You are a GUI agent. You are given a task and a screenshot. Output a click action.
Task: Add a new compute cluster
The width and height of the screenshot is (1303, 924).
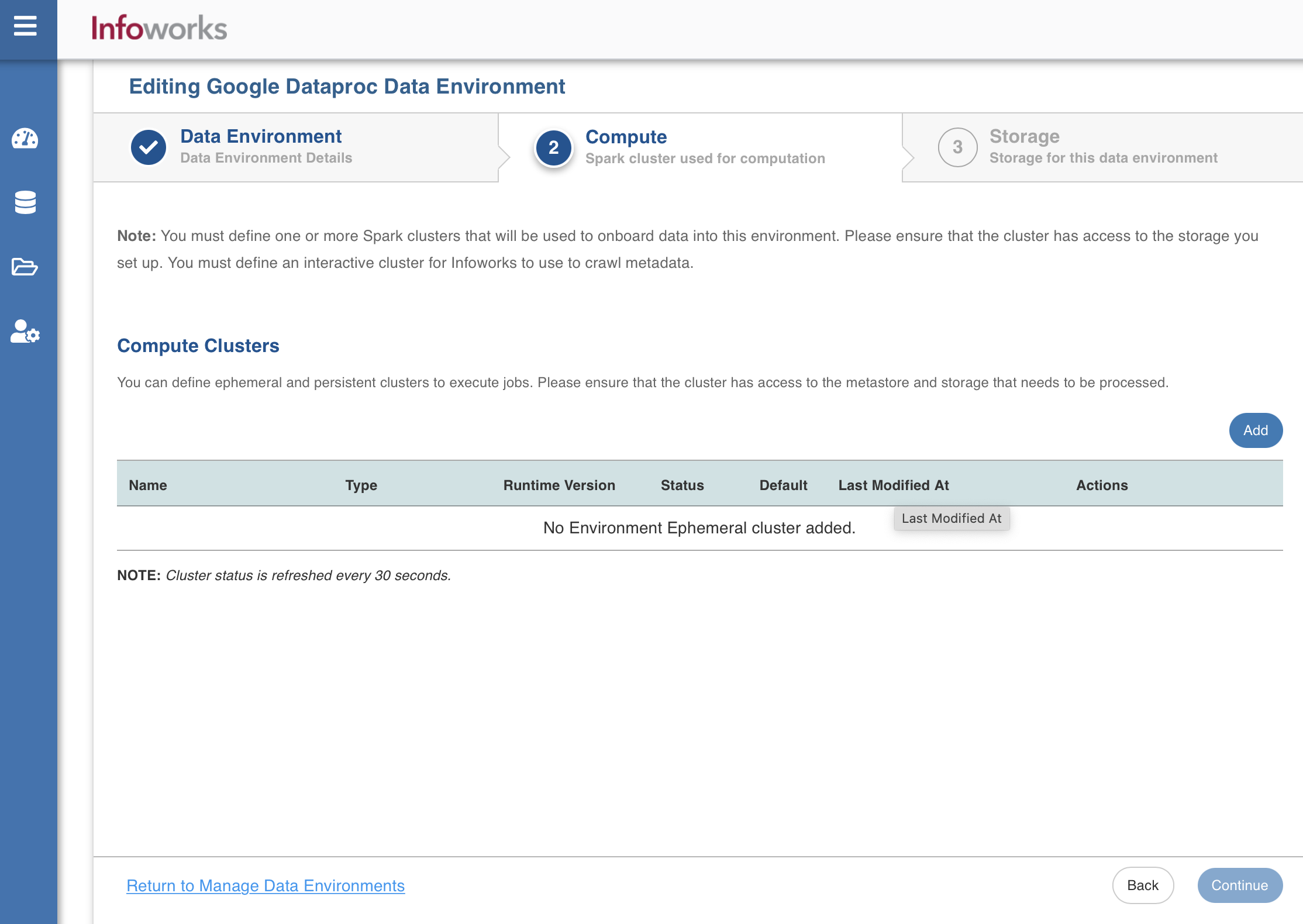click(1256, 430)
